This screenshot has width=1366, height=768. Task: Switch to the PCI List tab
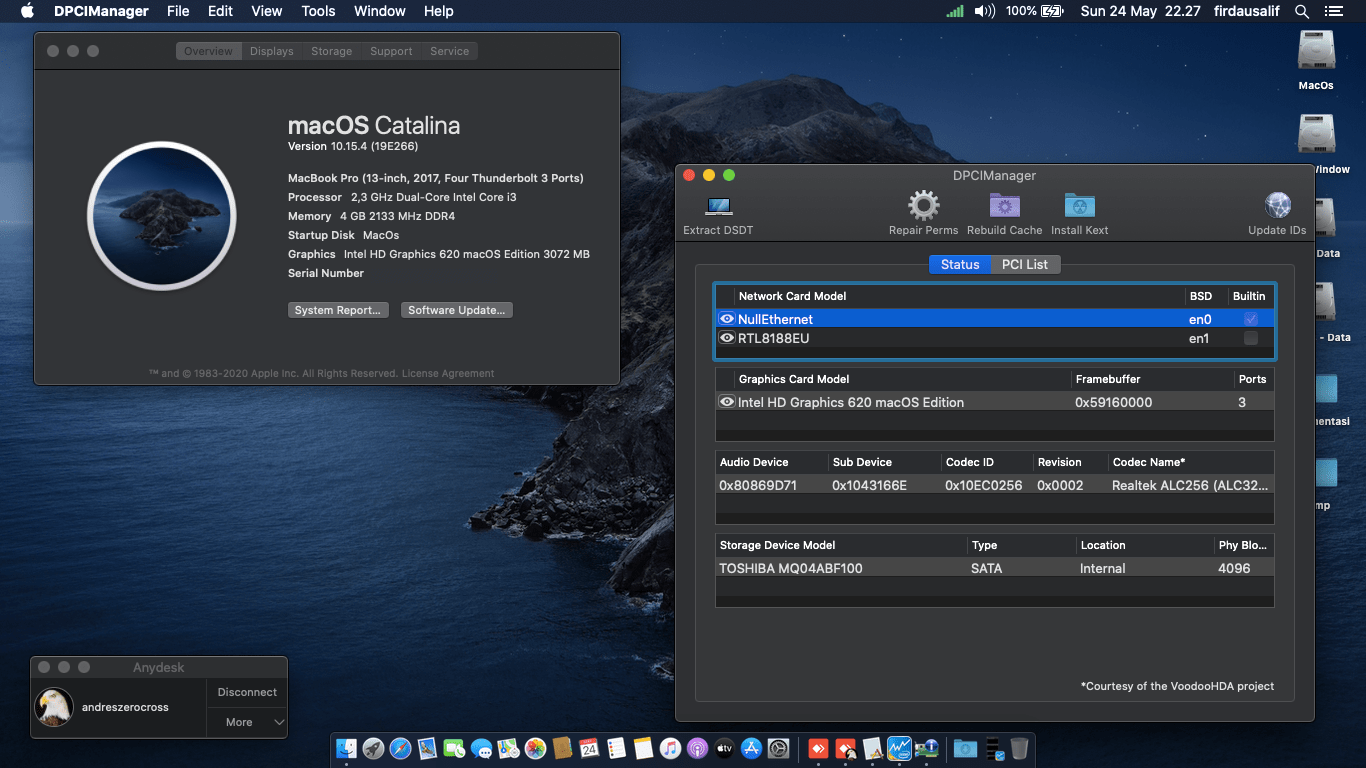[x=1025, y=264]
